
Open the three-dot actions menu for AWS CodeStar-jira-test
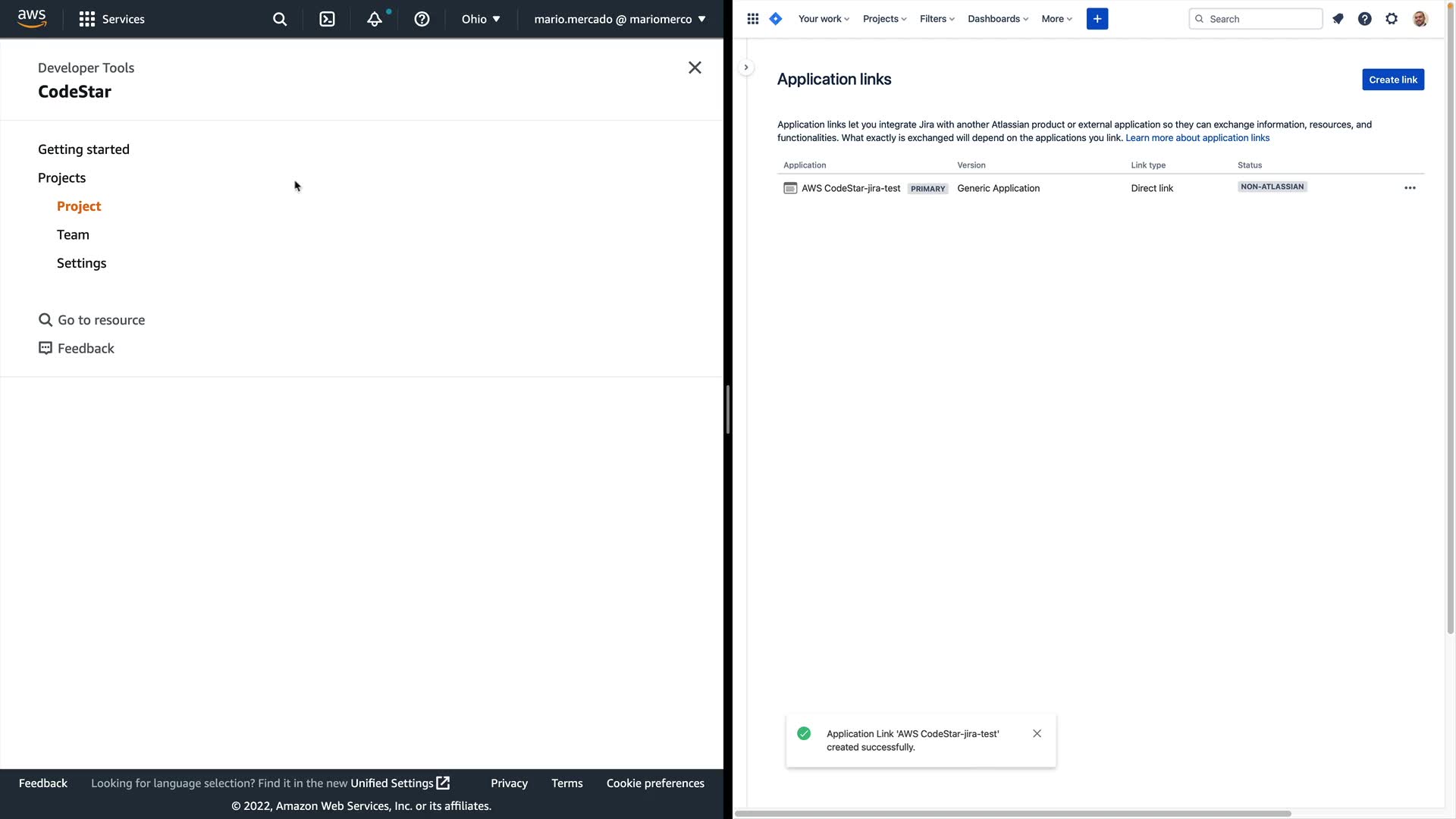[x=1410, y=188]
